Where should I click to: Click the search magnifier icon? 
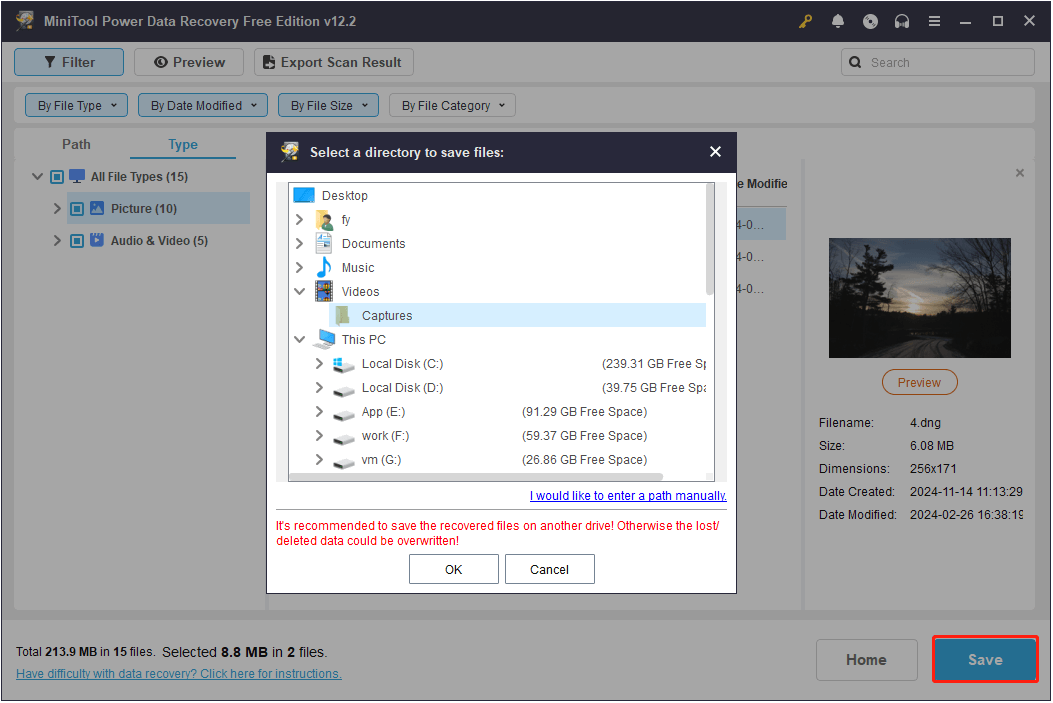pyautogui.click(x=855, y=62)
